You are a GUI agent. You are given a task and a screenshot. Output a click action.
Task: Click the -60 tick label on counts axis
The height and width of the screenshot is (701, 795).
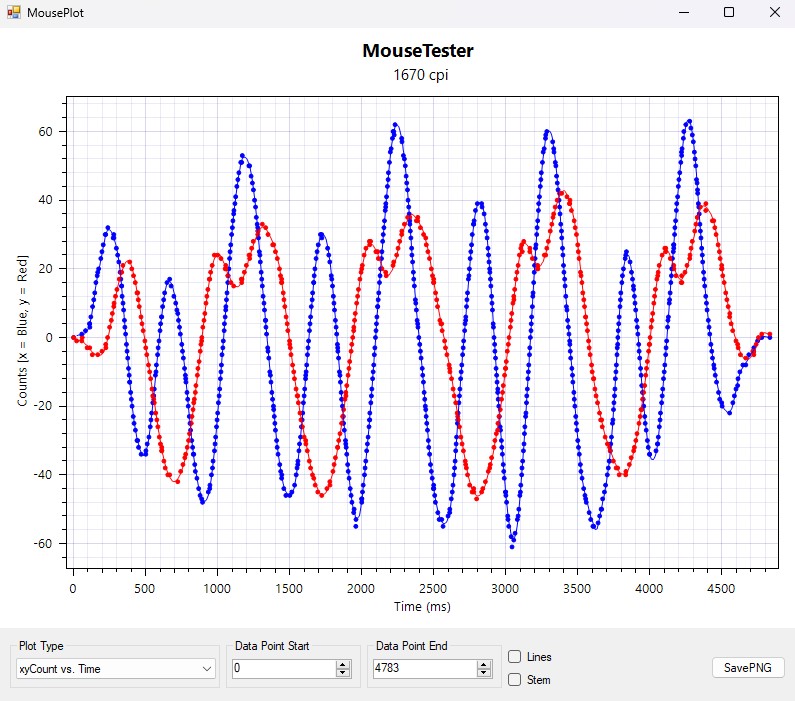point(44,544)
